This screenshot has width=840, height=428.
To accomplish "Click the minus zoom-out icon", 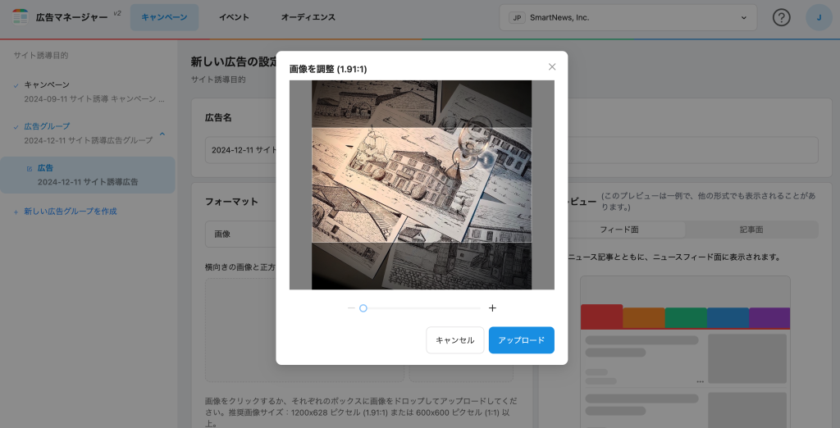I will click(x=351, y=308).
